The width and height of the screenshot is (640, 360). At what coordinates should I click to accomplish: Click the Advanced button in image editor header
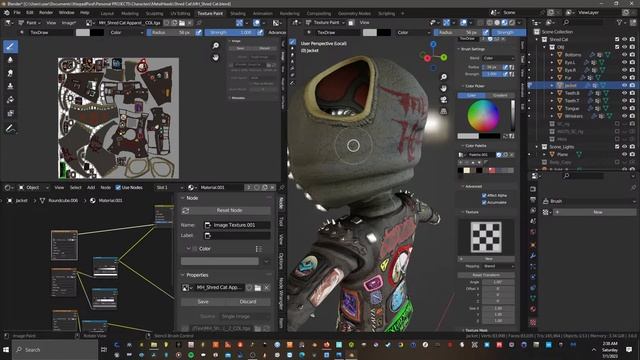[277, 32]
